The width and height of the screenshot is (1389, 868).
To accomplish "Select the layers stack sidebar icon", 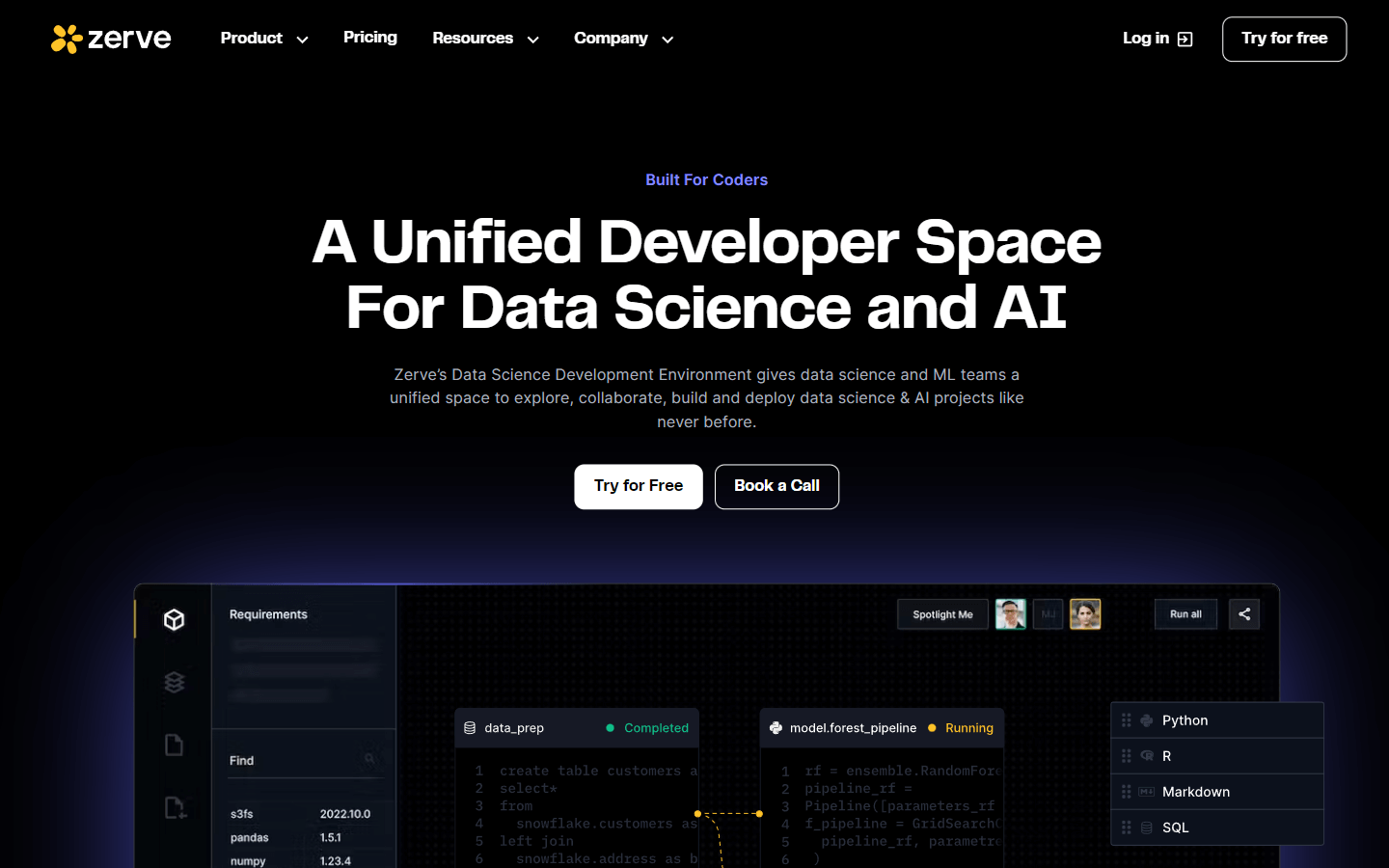I will [174, 682].
